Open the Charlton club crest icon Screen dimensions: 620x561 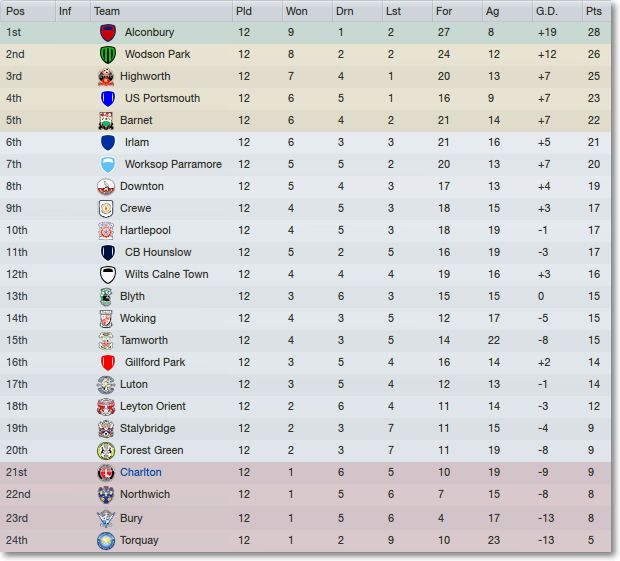tap(106, 472)
